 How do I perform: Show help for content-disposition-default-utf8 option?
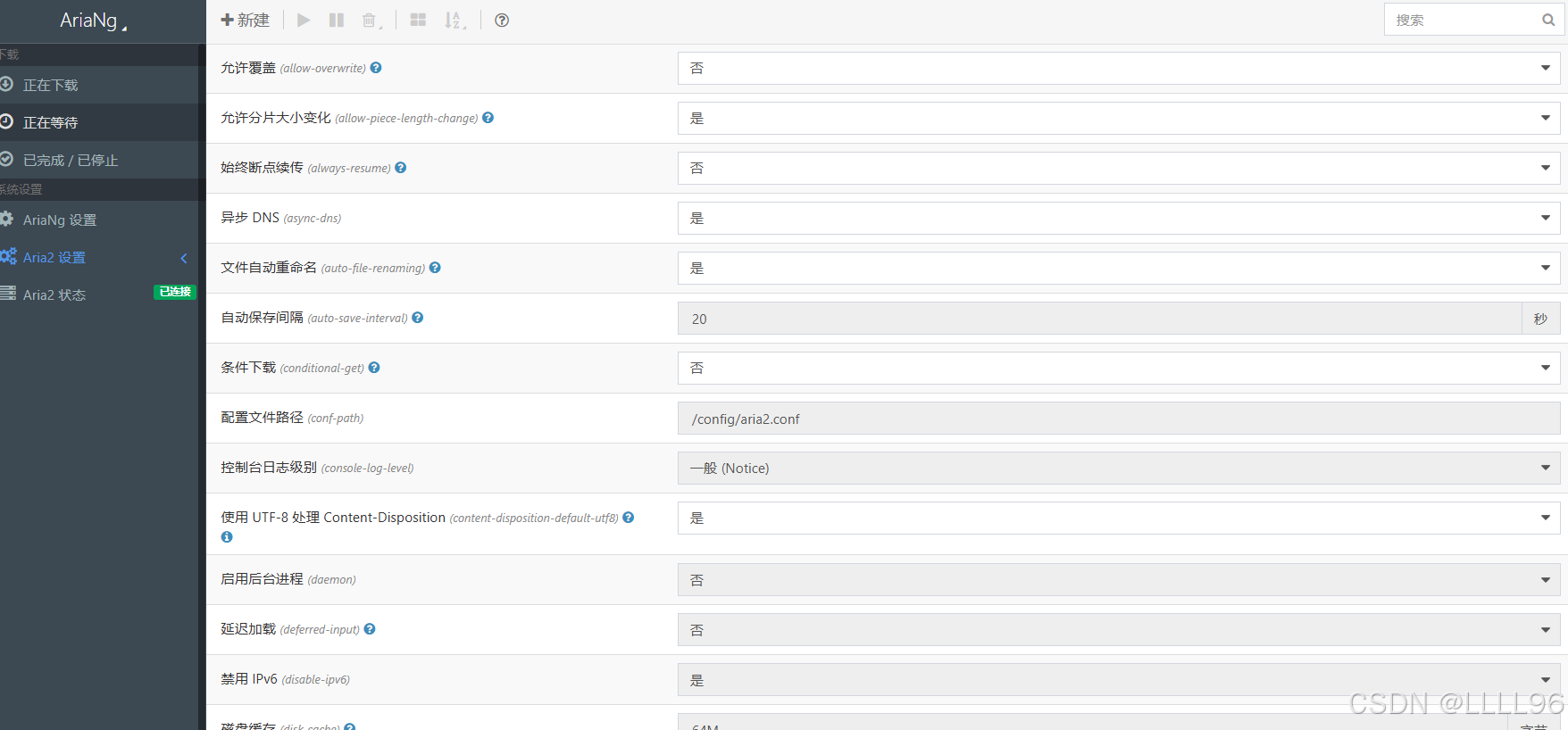pyautogui.click(x=629, y=518)
